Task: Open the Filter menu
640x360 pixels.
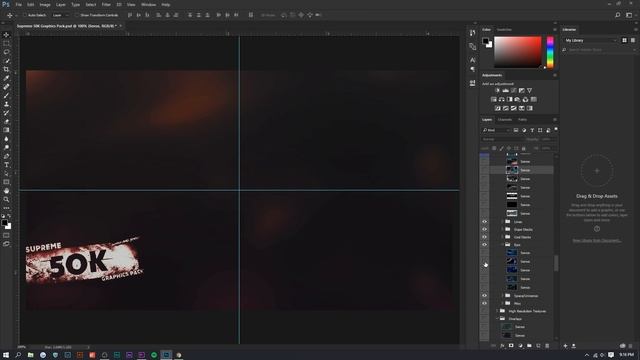Action: point(106,4)
